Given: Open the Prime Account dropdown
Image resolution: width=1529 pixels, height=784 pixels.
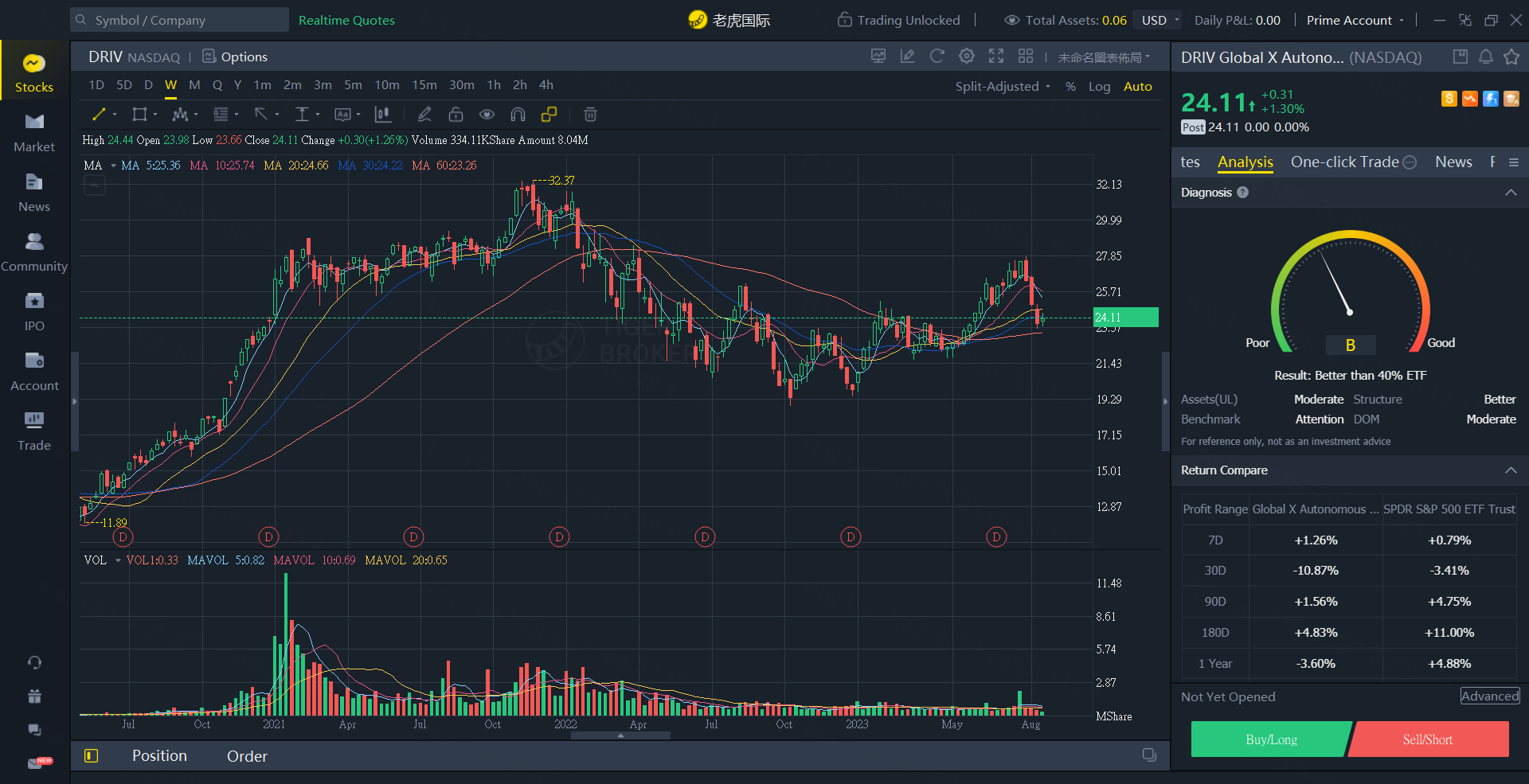Looking at the screenshot, I should (1355, 20).
